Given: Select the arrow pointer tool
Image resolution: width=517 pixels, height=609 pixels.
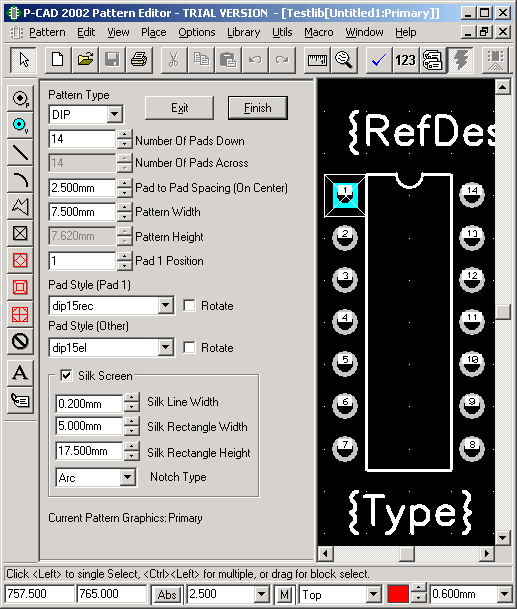Looking at the screenshot, I should click(23, 60).
